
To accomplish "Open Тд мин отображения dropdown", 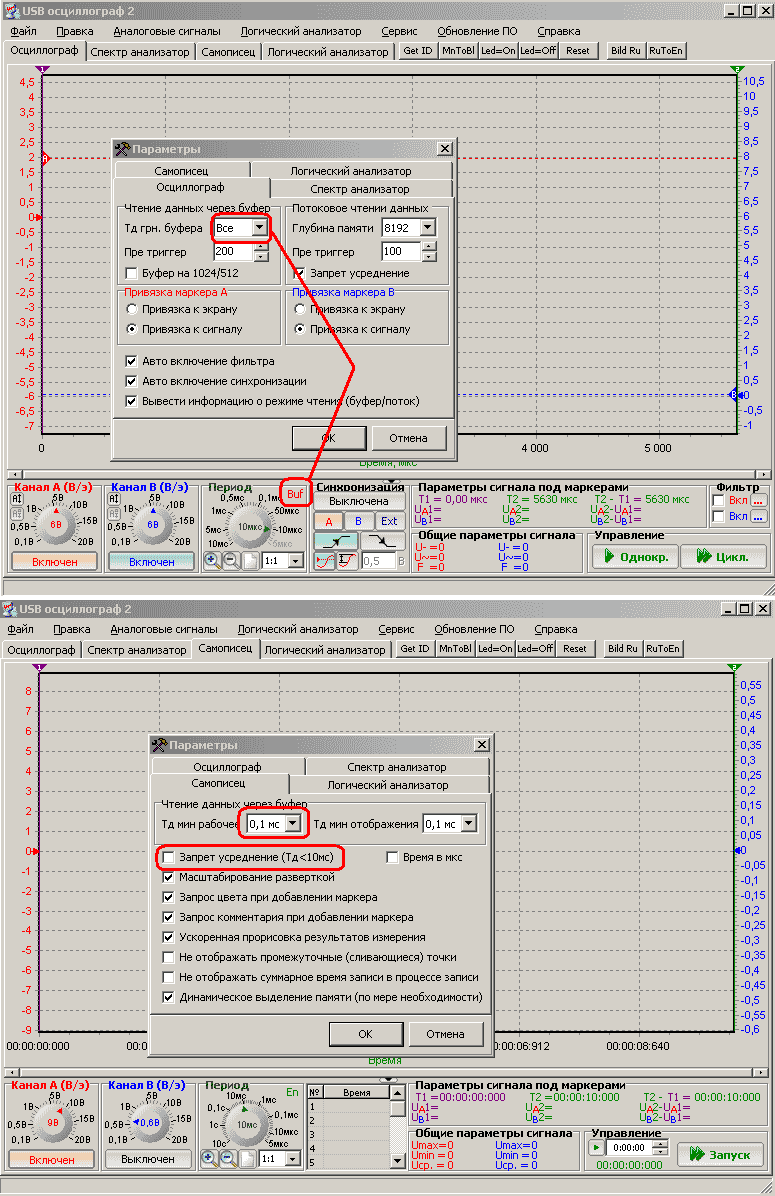I will 469,824.
